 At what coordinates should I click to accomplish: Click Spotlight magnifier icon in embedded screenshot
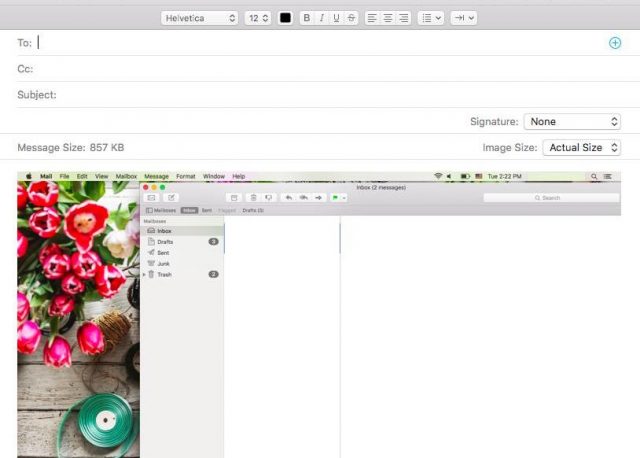point(594,176)
